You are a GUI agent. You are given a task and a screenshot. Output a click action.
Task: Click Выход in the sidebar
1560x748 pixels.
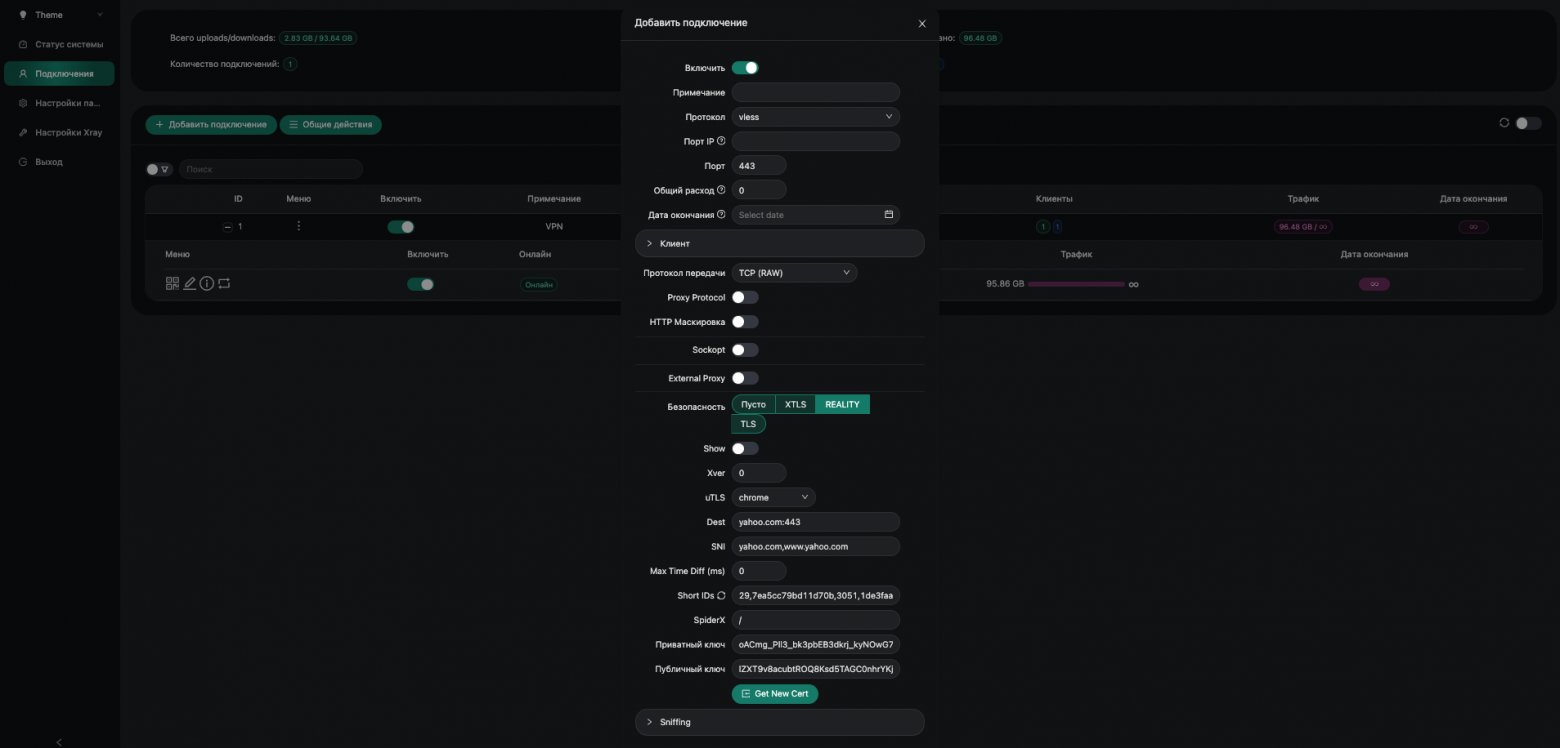(59, 161)
